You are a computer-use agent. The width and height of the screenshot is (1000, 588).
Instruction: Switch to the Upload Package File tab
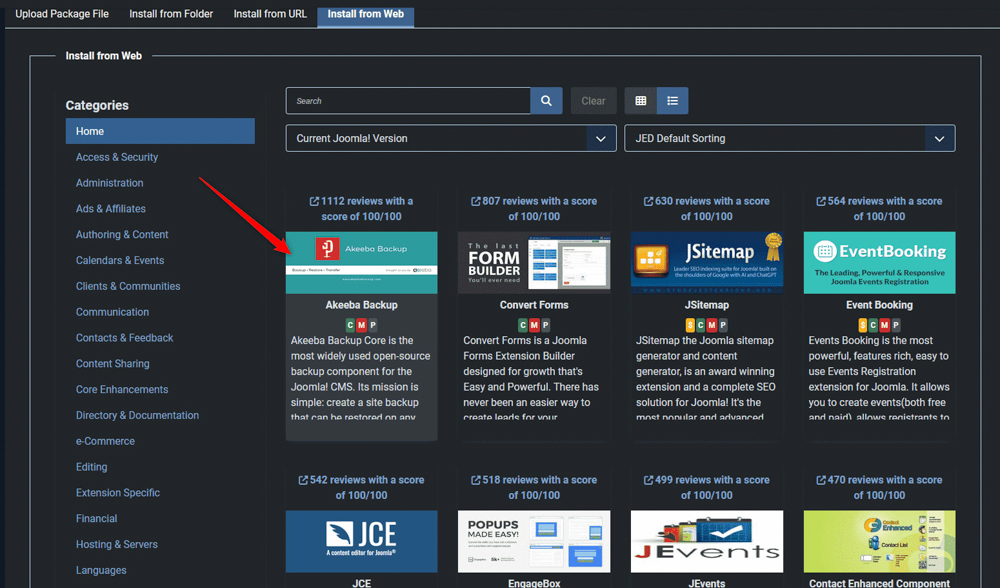62,14
